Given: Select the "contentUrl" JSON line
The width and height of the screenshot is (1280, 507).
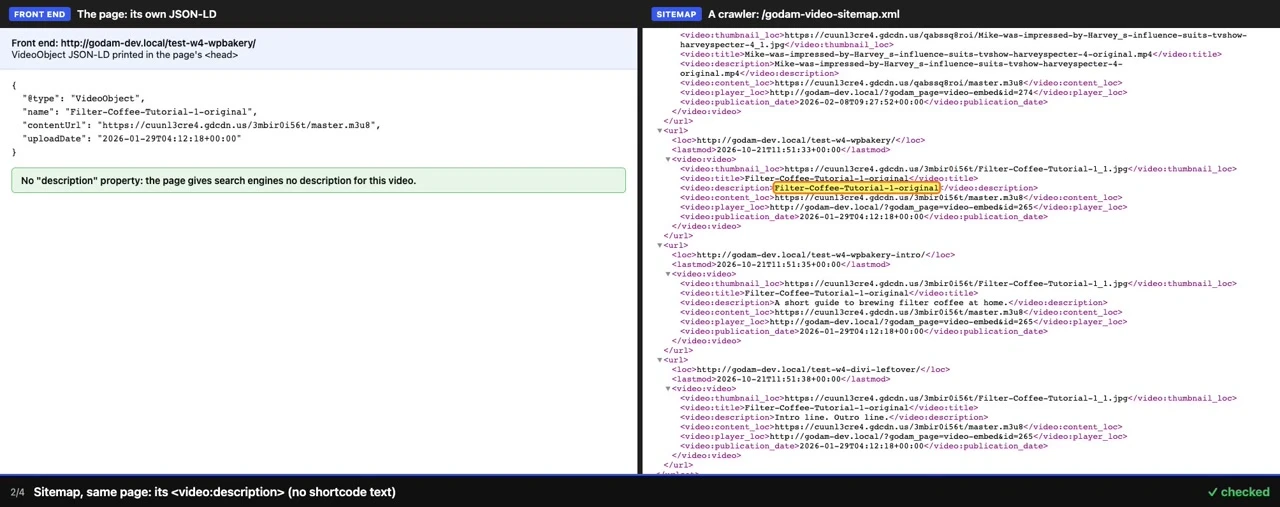Looking at the screenshot, I should click(x=202, y=125).
